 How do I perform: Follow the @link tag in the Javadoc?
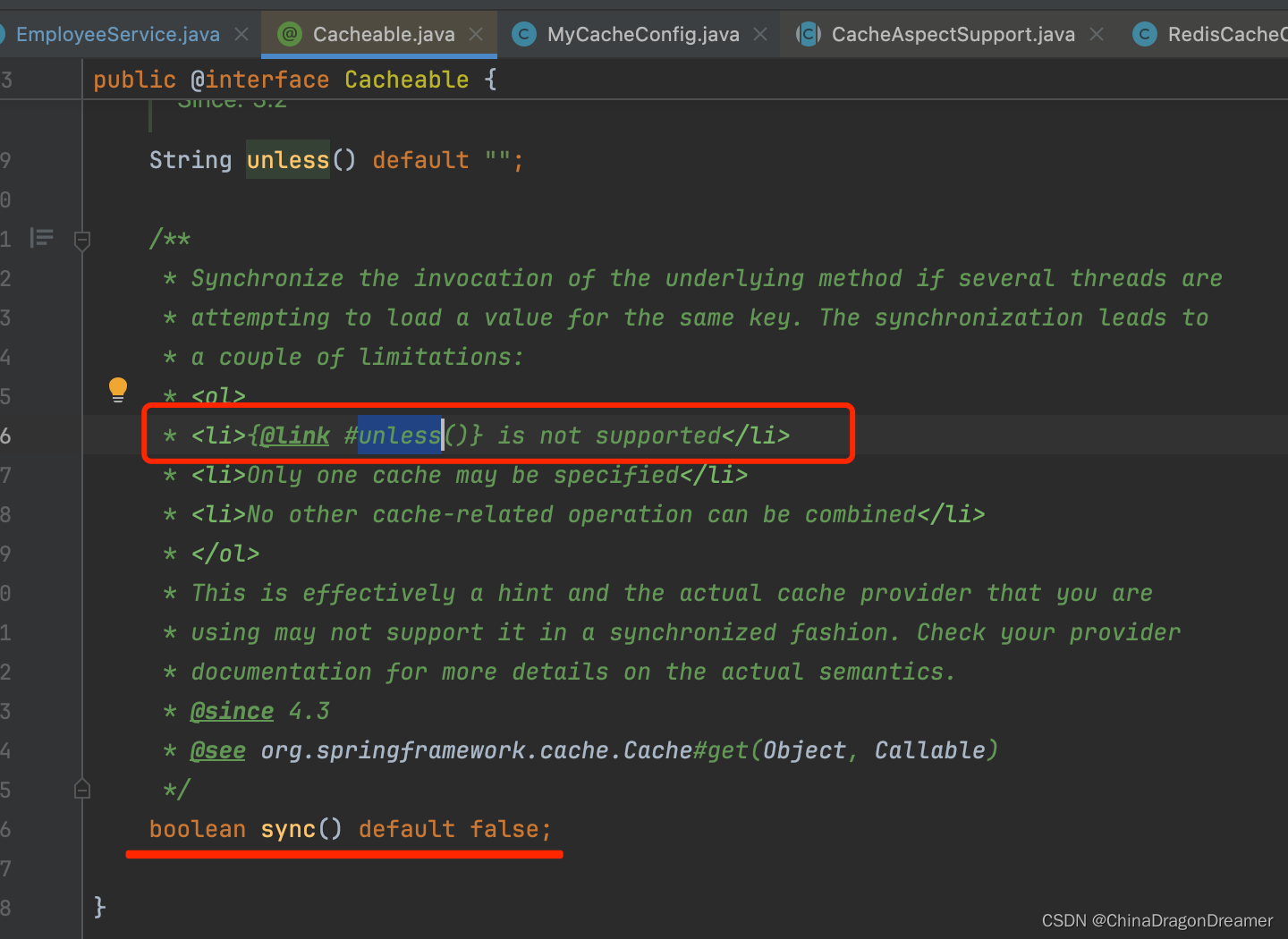tap(295, 436)
